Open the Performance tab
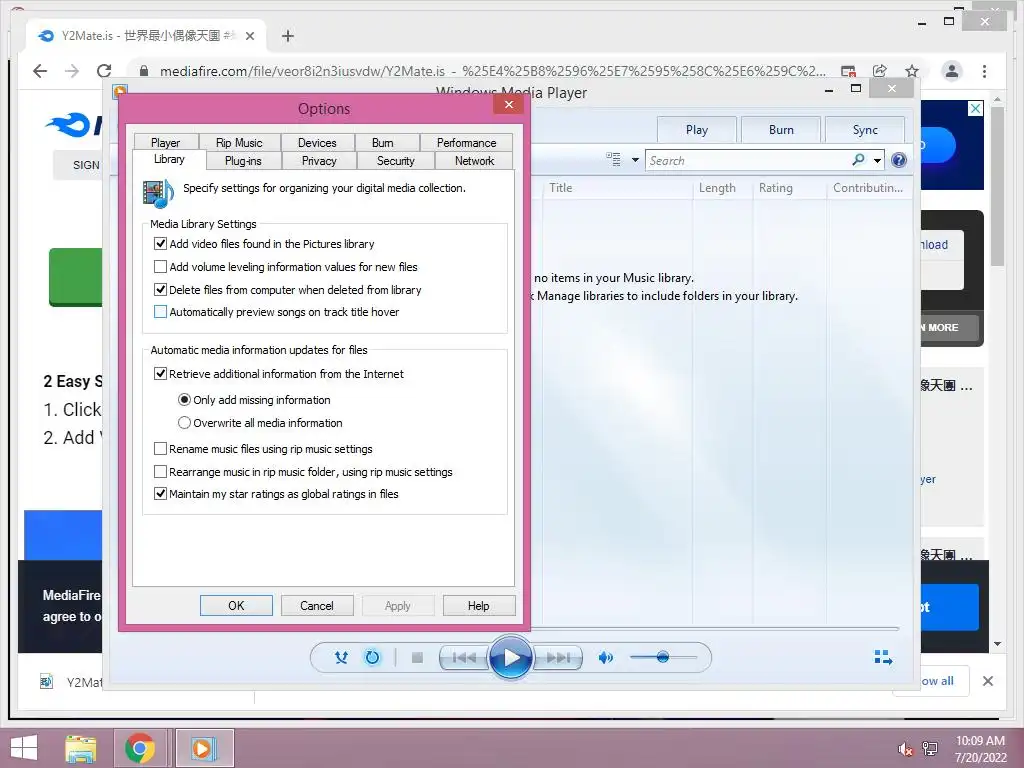Viewport: 1024px width, 768px height. pyautogui.click(x=466, y=142)
